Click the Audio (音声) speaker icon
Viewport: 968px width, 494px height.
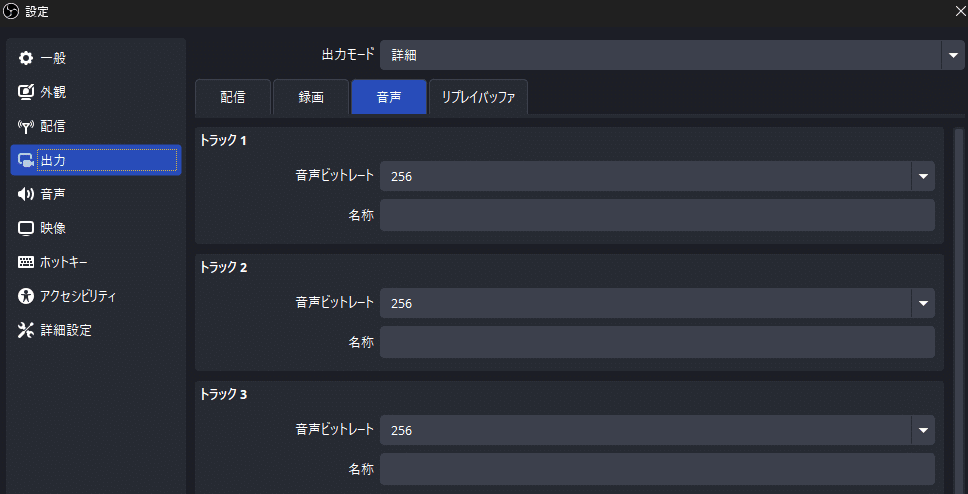[x=26, y=194]
